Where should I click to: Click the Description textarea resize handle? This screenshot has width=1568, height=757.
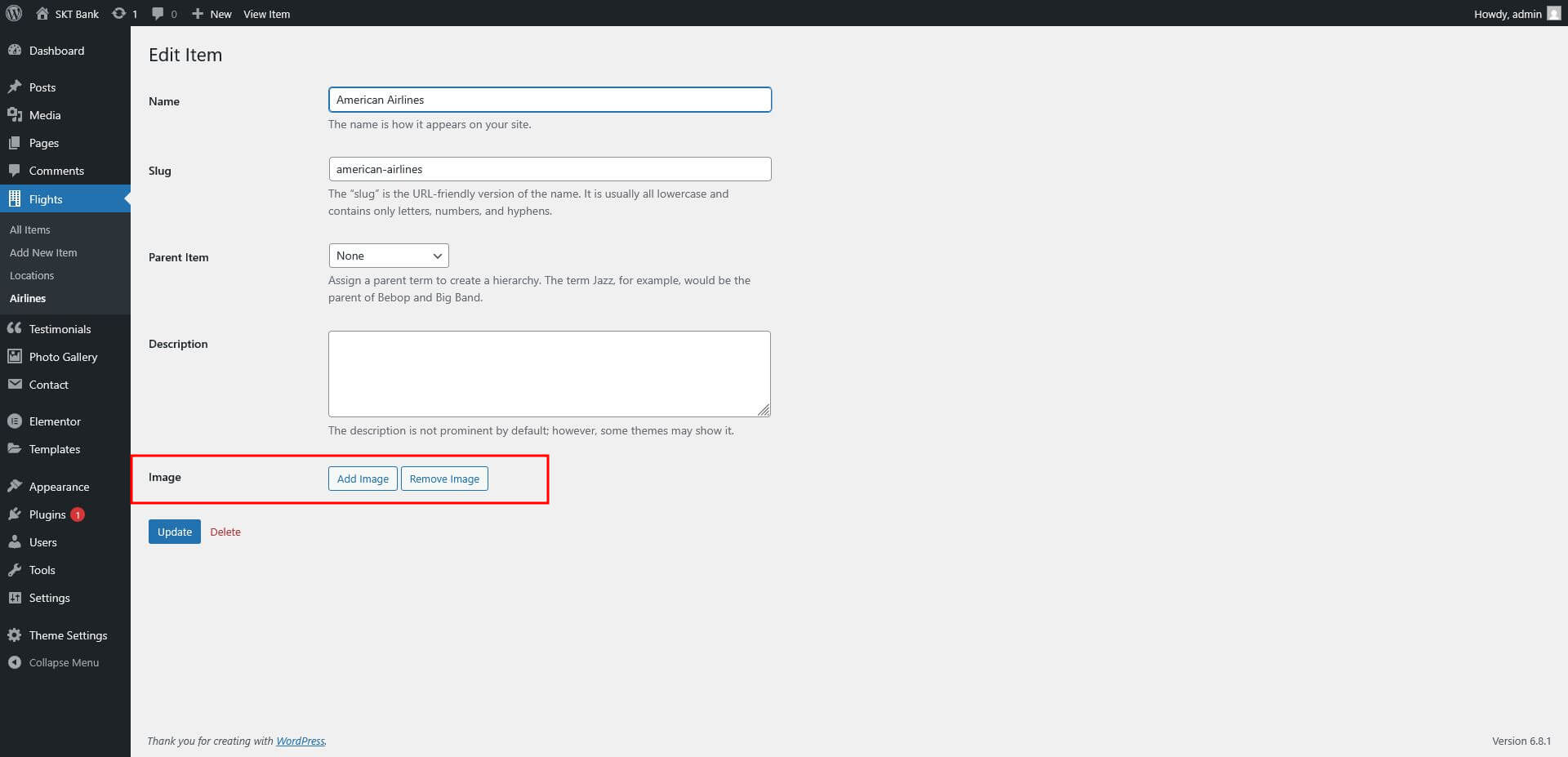pos(764,410)
